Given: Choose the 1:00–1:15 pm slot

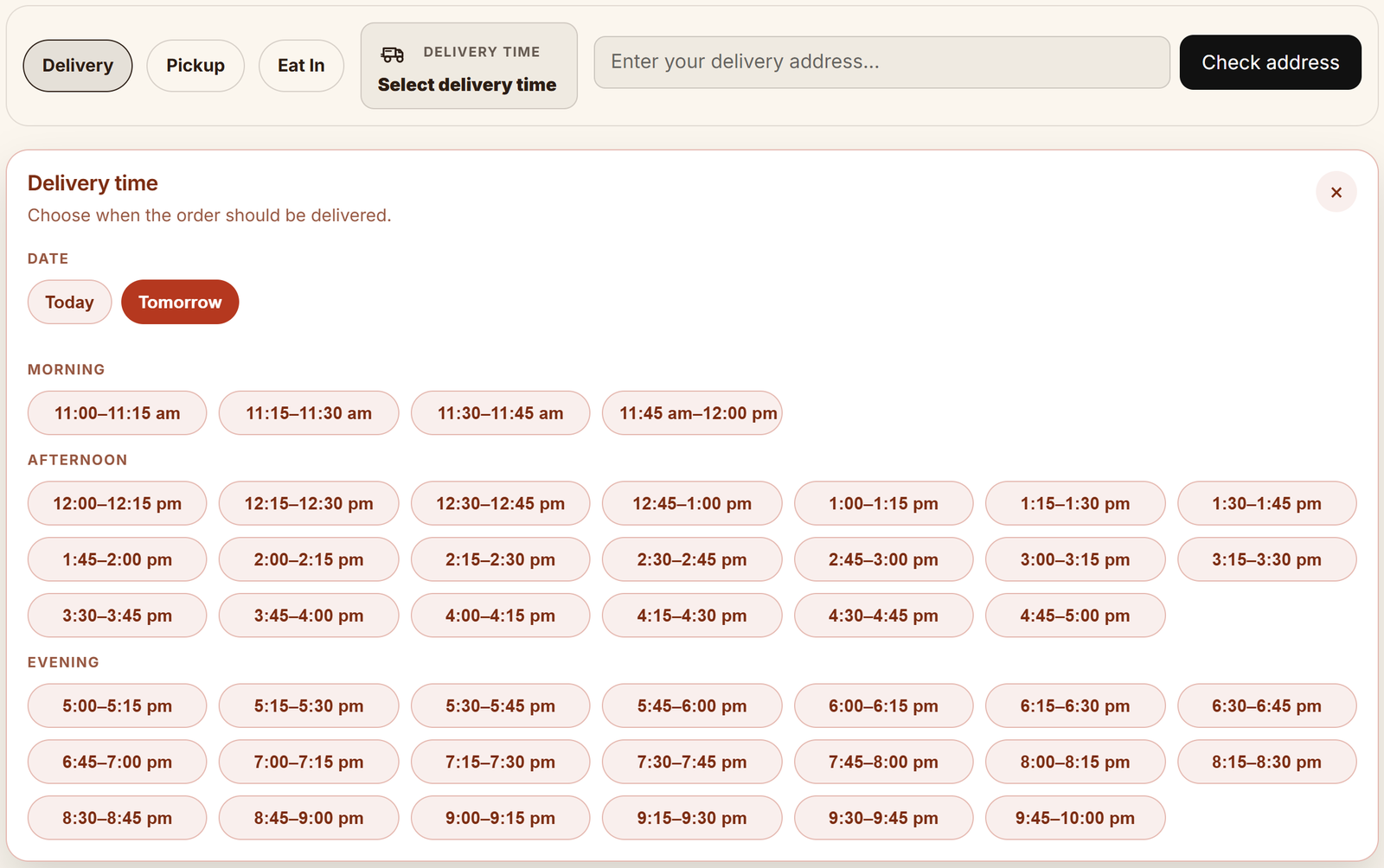Looking at the screenshot, I should click(x=884, y=503).
